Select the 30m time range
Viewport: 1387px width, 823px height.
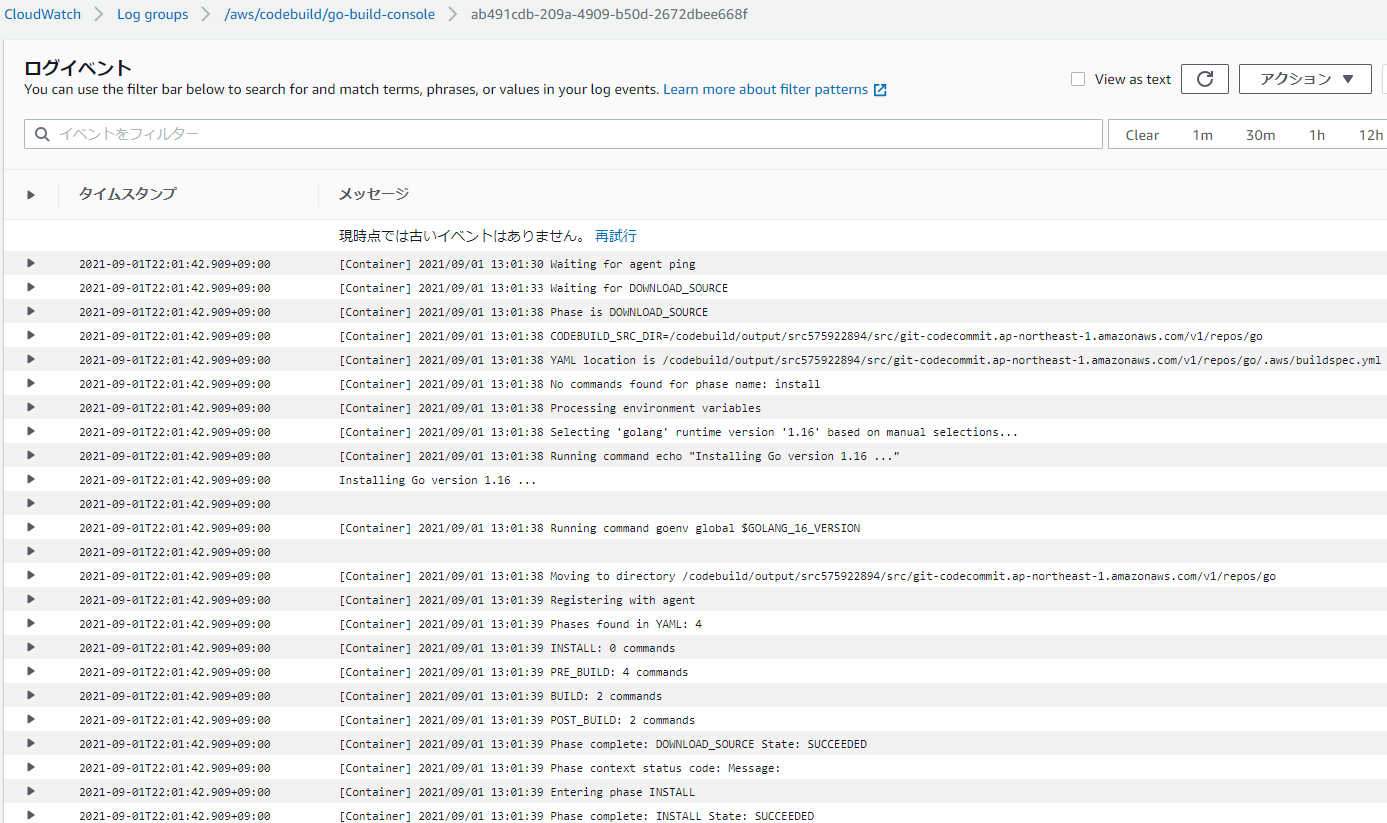[x=1260, y=135]
